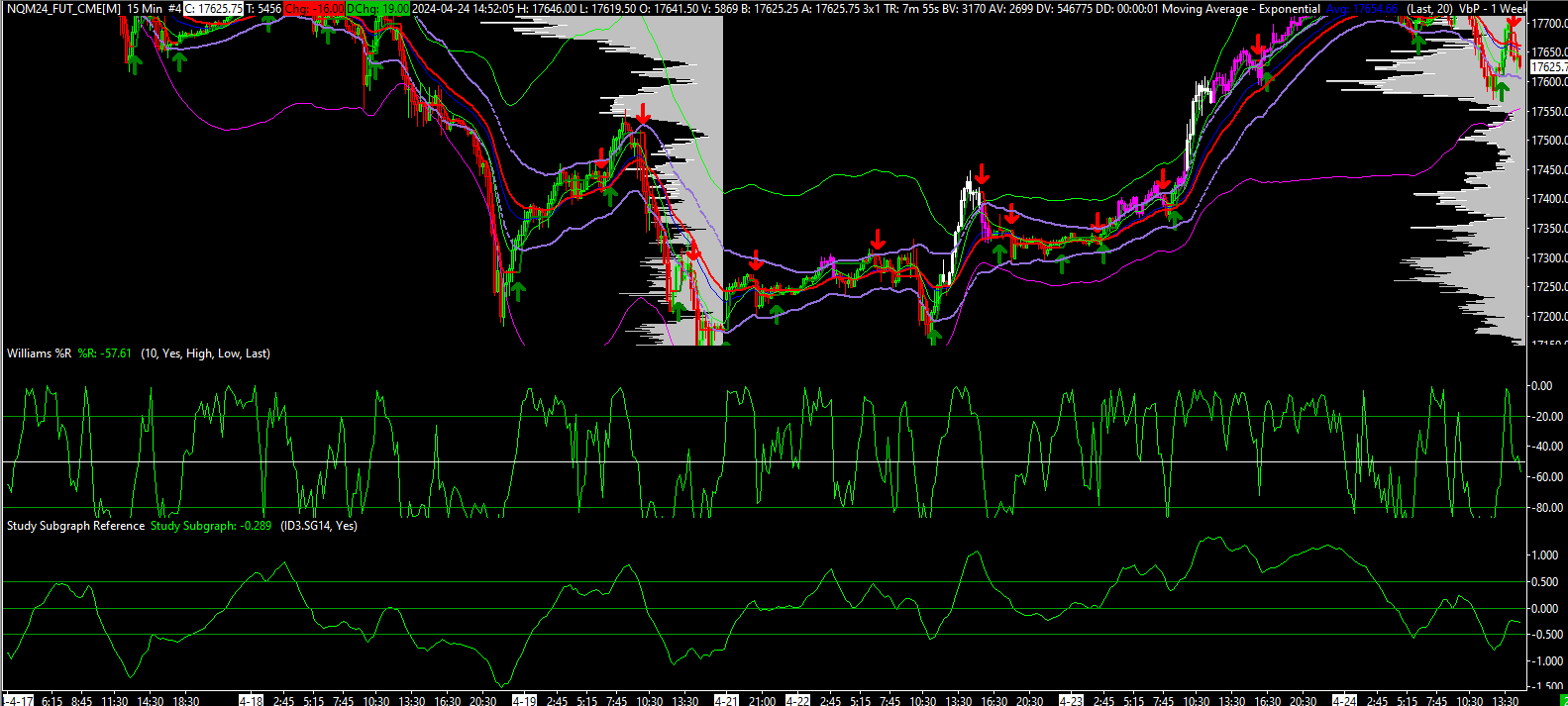This screenshot has width=1568, height=706.
Task: Click the (ID3.SG14, Yes) settings text
Action: 319,526
